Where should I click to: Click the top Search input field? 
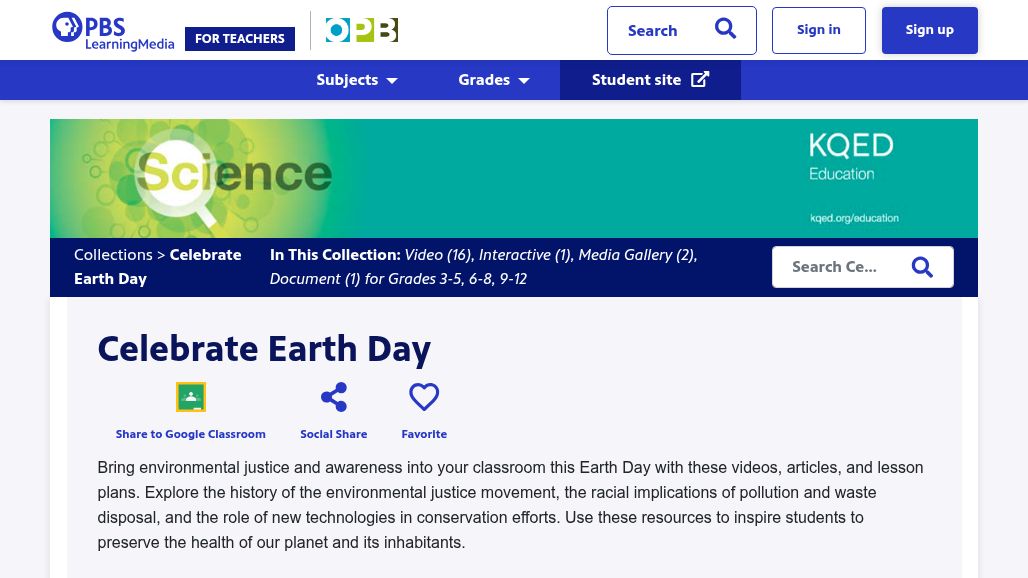coord(660,31)
